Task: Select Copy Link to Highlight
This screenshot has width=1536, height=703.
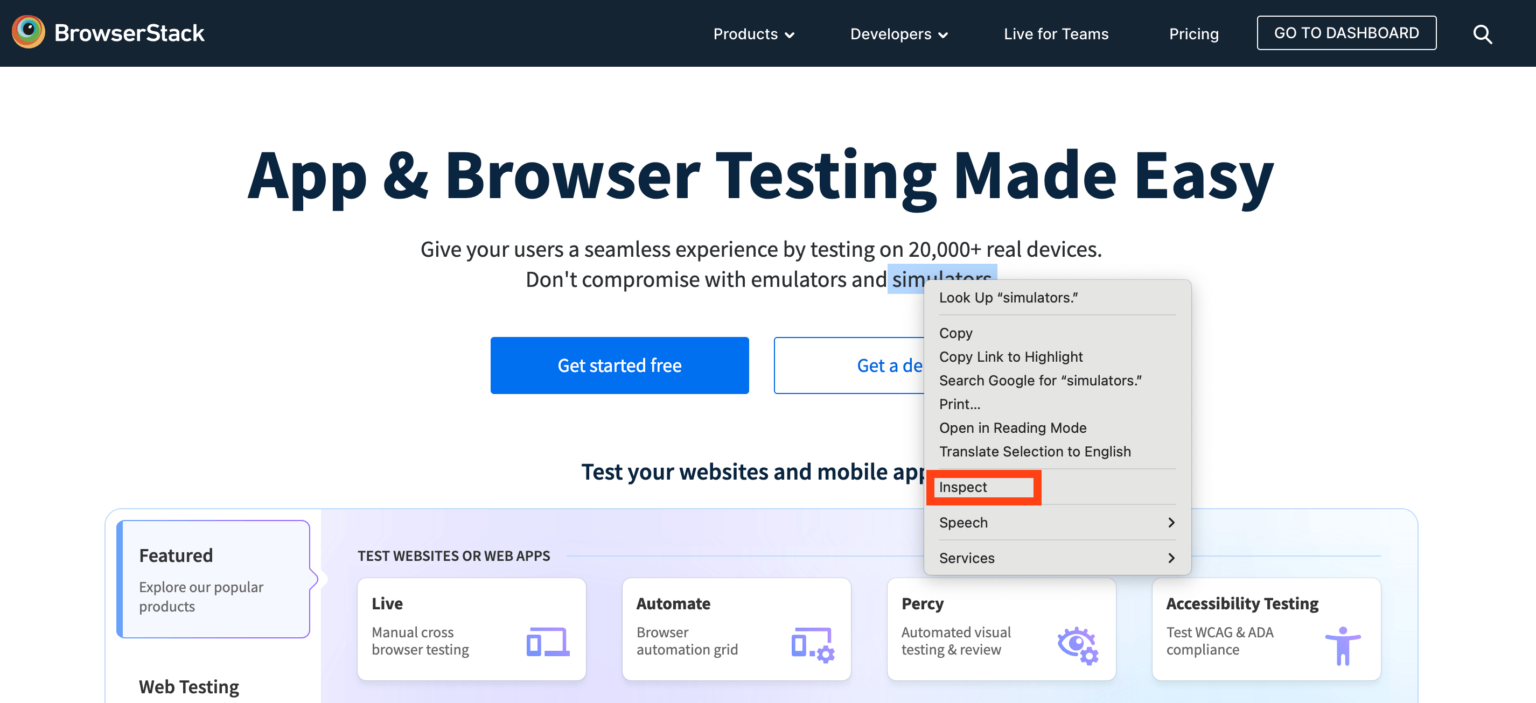Action: pos(1010,356)
